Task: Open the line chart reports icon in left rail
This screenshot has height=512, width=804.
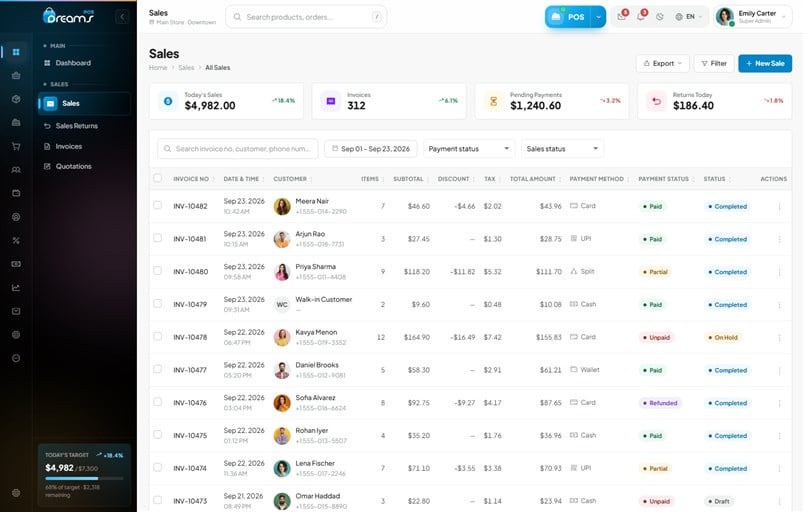Action: point(16,288)
